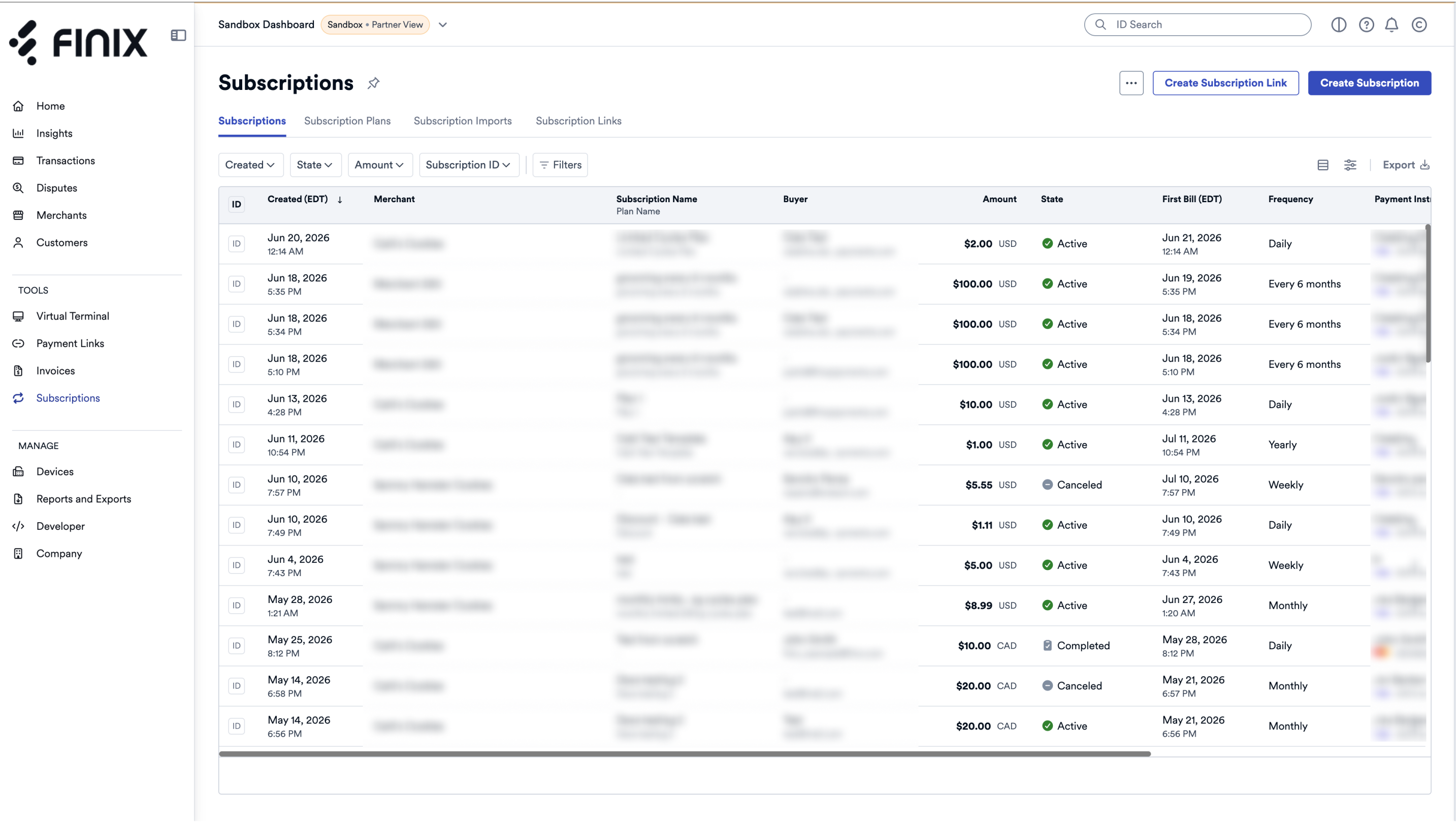This screenshot has width=1456, height=823.
Task: Open Reports and Exports
Action: click(84, 499)
